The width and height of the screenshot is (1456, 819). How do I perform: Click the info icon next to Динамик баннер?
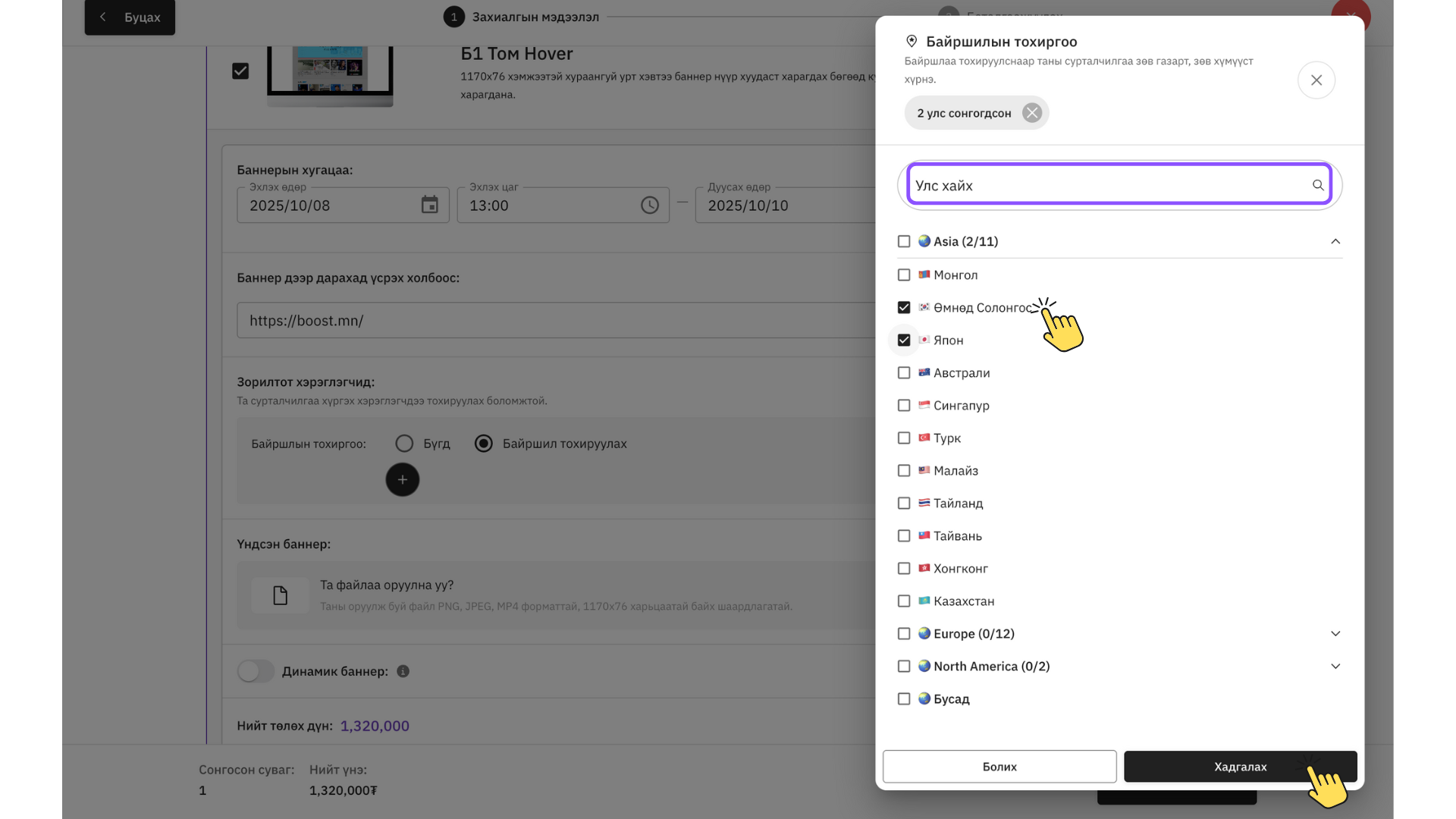pyautogui.click(x=403, y=671)
